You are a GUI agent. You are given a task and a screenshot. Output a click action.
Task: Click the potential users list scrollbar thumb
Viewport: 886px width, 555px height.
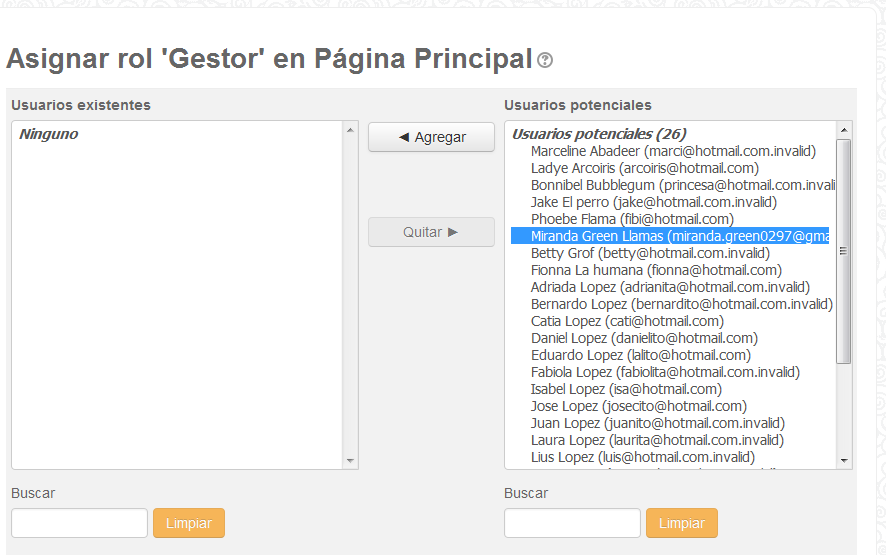coord(844,252)
